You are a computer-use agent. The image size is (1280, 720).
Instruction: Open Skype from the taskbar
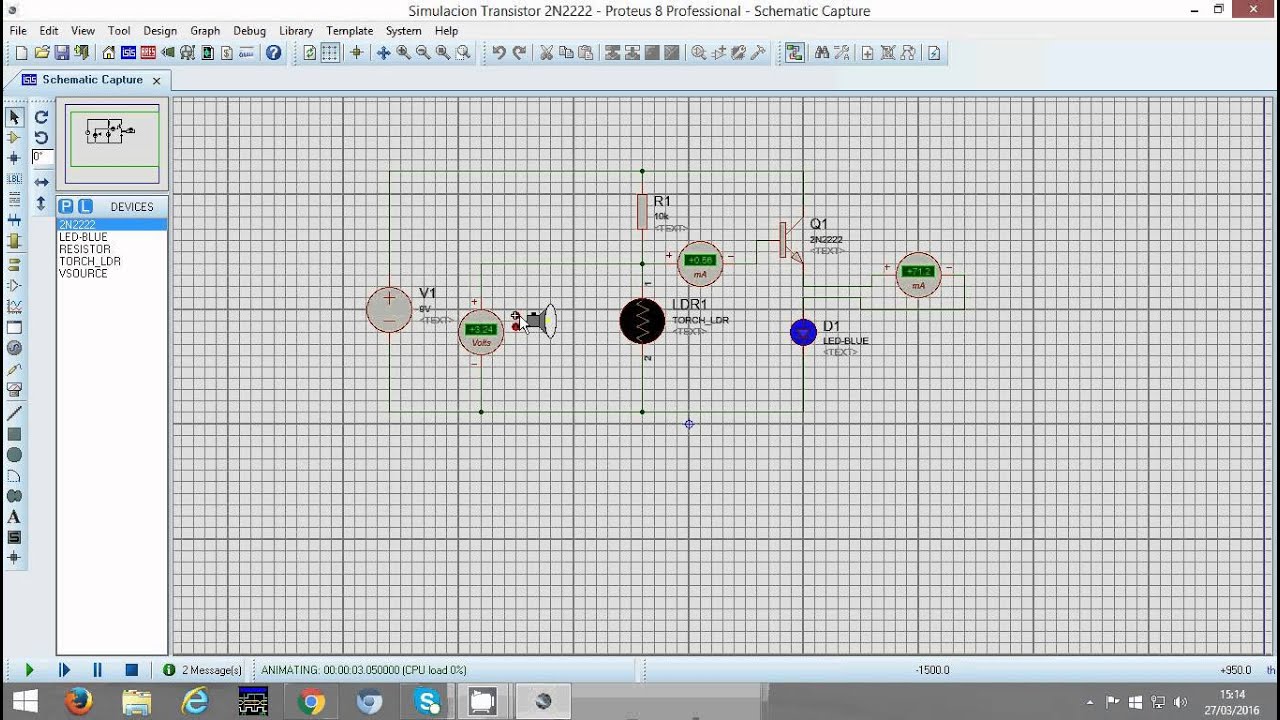429,702
